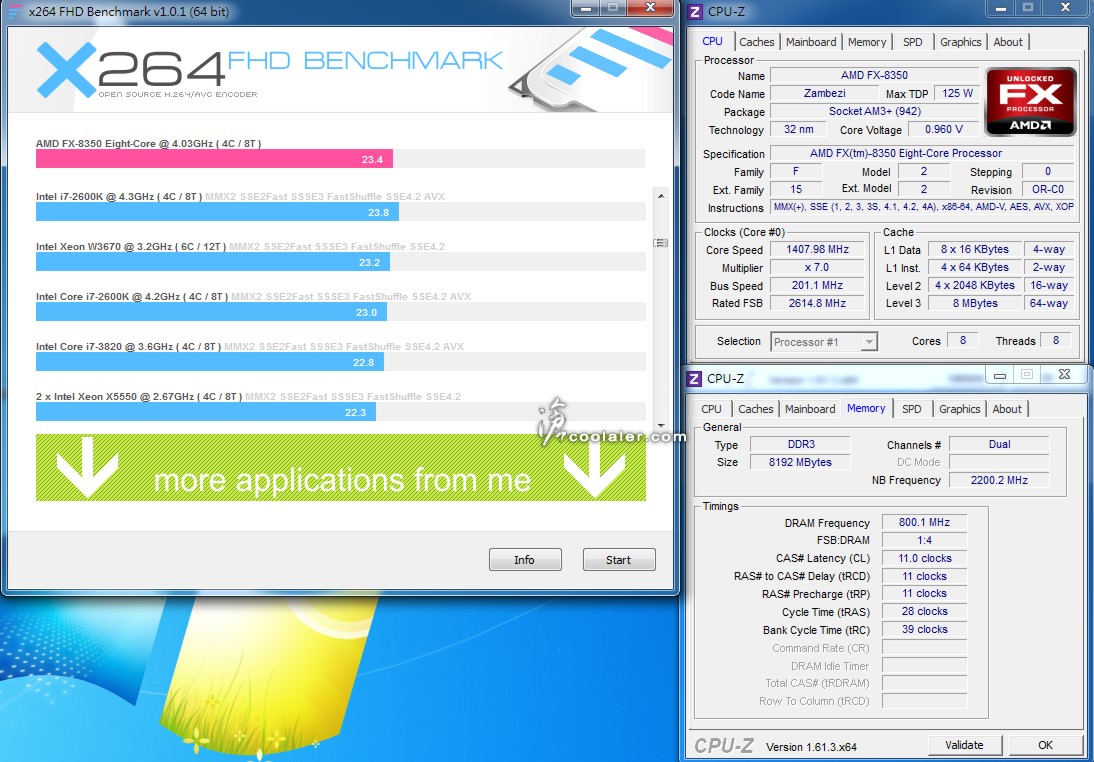Click the scroll-up arrow in benchmark results list
The image size is (1094, 762).
coord(661,196)
